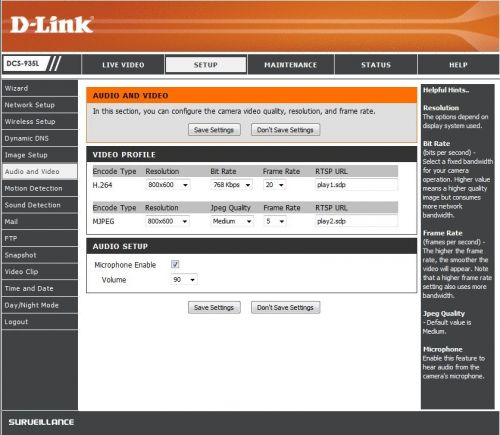Click Logout in sidebar
The image size is (500, 435).
[x=40, y=322]
